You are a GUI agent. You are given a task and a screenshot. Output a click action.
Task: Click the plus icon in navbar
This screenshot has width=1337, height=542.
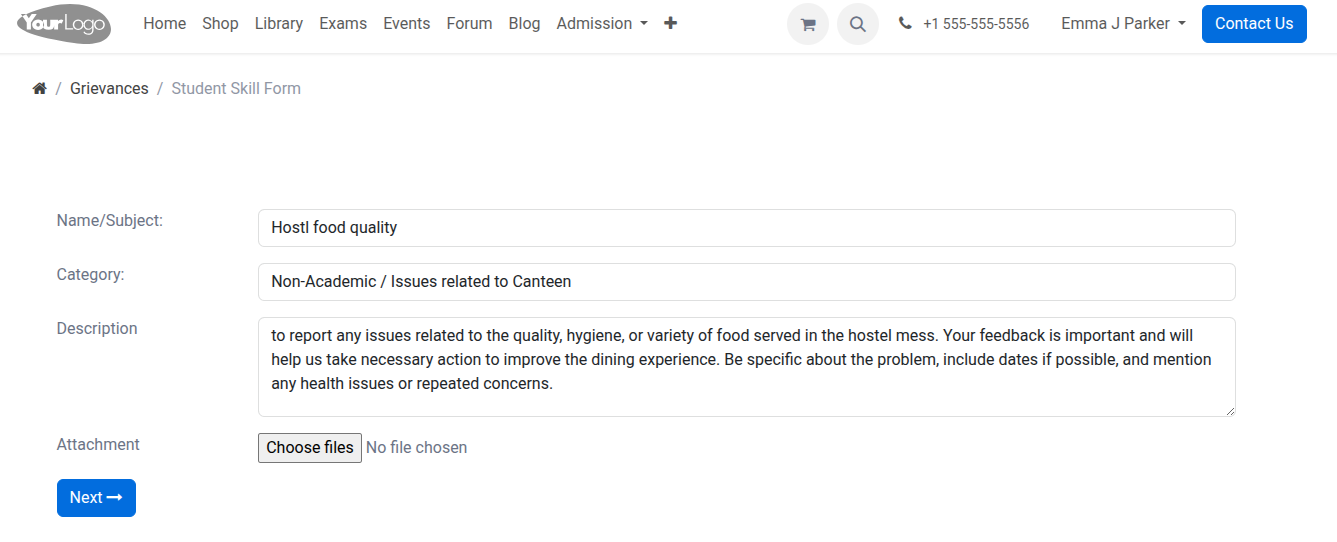click(x=670, y=23)
